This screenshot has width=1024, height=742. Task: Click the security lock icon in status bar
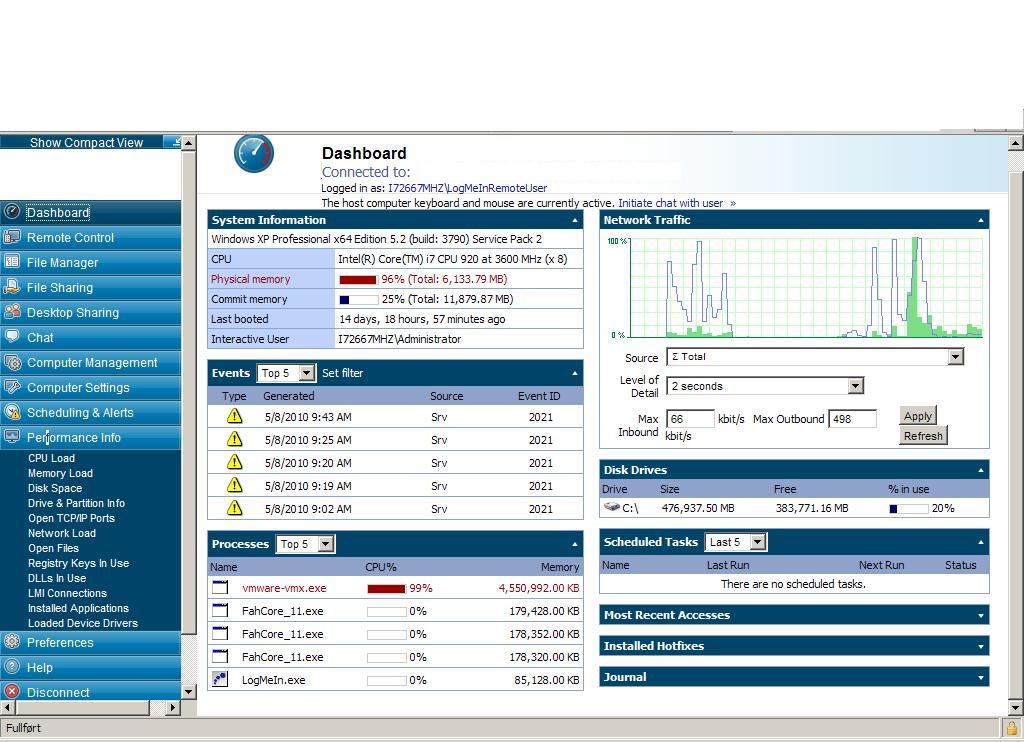1011,729
